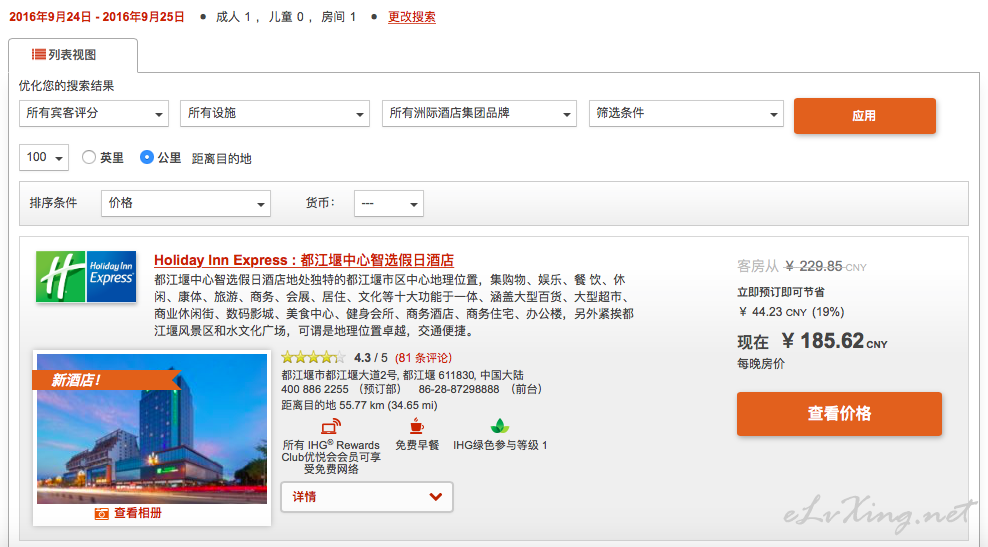Screen dimensions: 988x547
Task: Open the 所有宾客评分 dropdown
Action: [94, 113]
